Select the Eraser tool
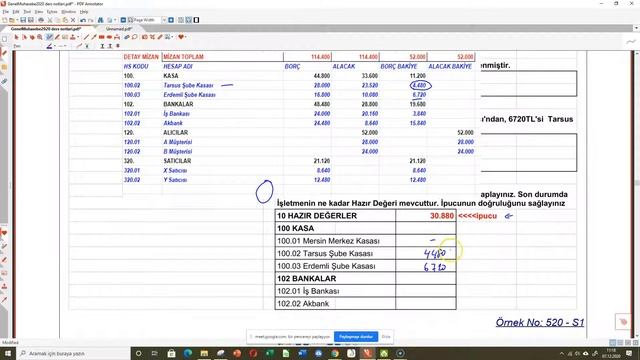Screen dimensions: 640x360 tap(127, 37)
